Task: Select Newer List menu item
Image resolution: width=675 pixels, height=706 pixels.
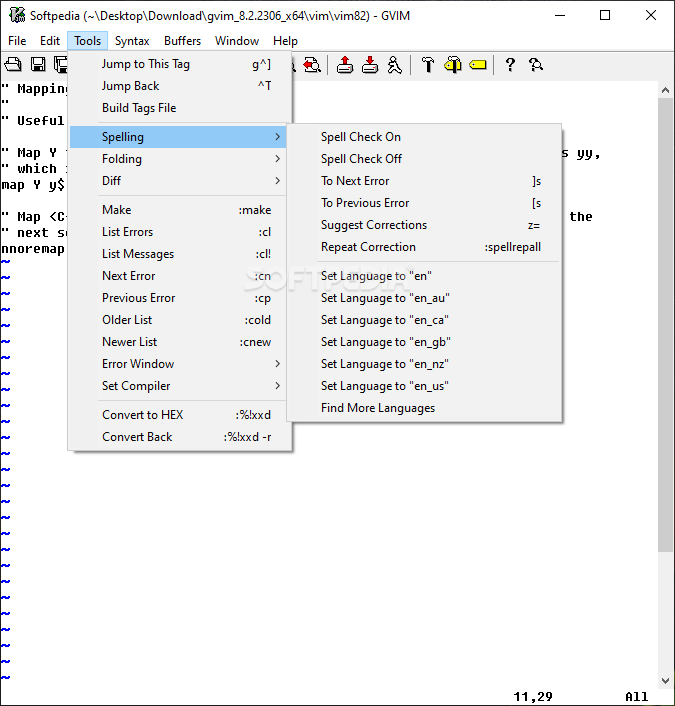Action: pos(178,342)
